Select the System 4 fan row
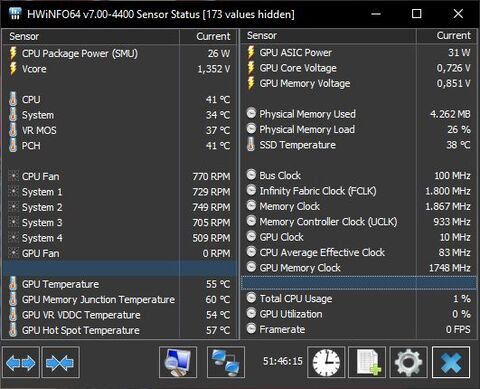This screenshot has height=389, width=480. 120,238
